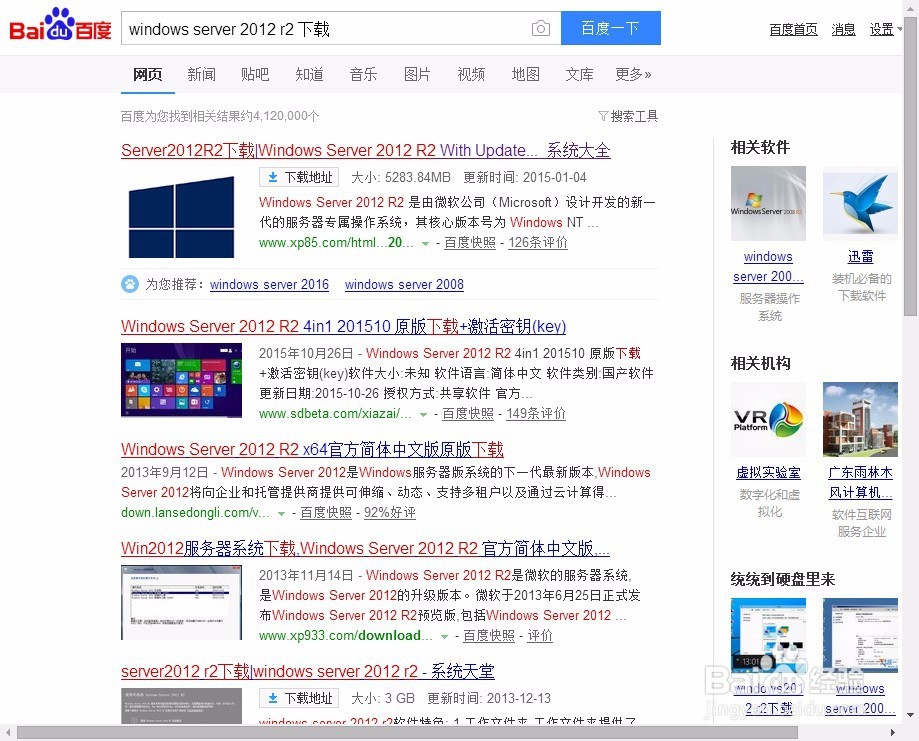Expand dropdown arrow beside www.xp933.com URL

coord(444,637)
